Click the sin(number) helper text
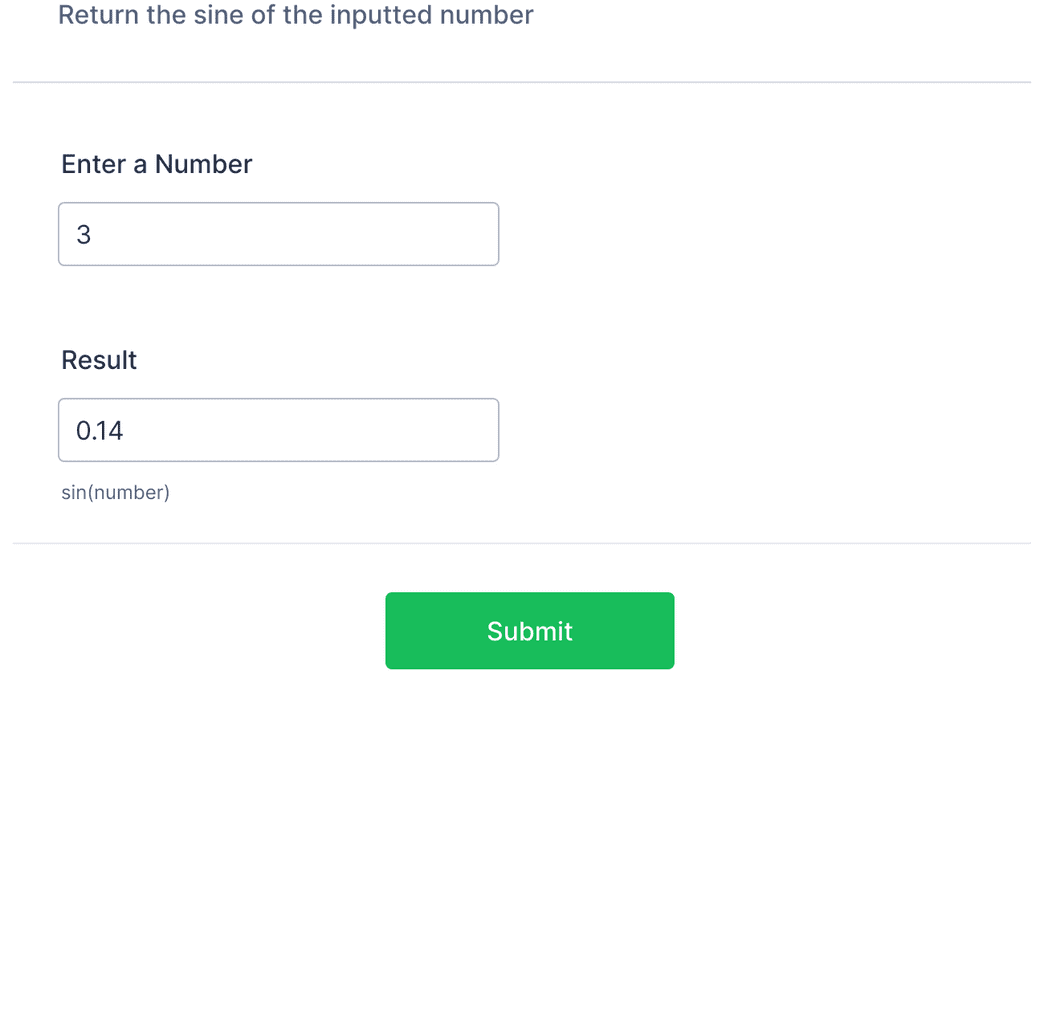 pos(115,492)
